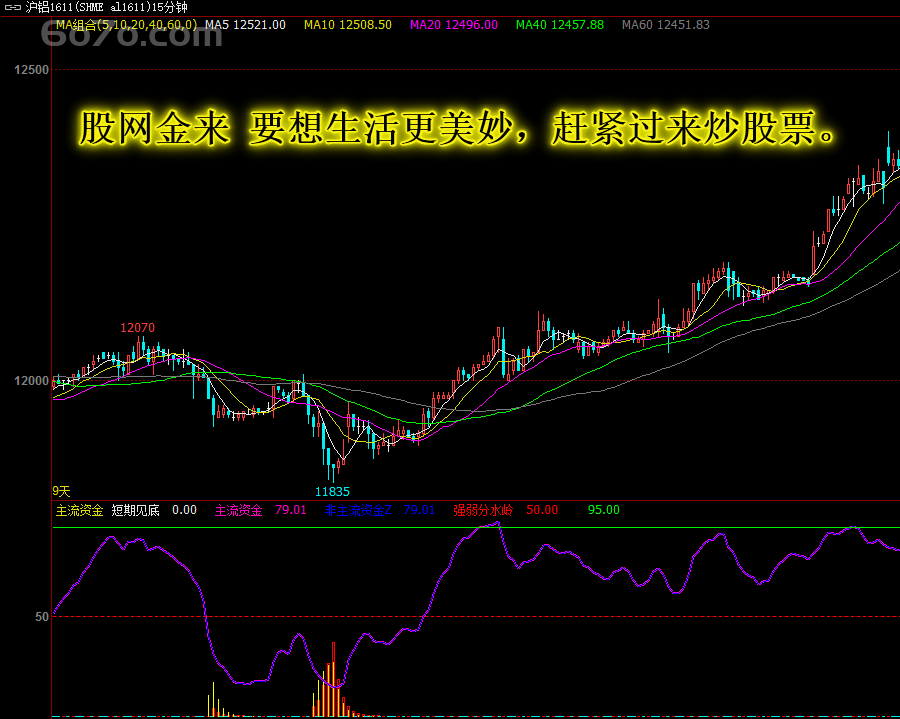Open the MA组合(5,10,20,40,60,0) indicator settings
This screenshot has height=719, width=900.
(x=126, y=25)
